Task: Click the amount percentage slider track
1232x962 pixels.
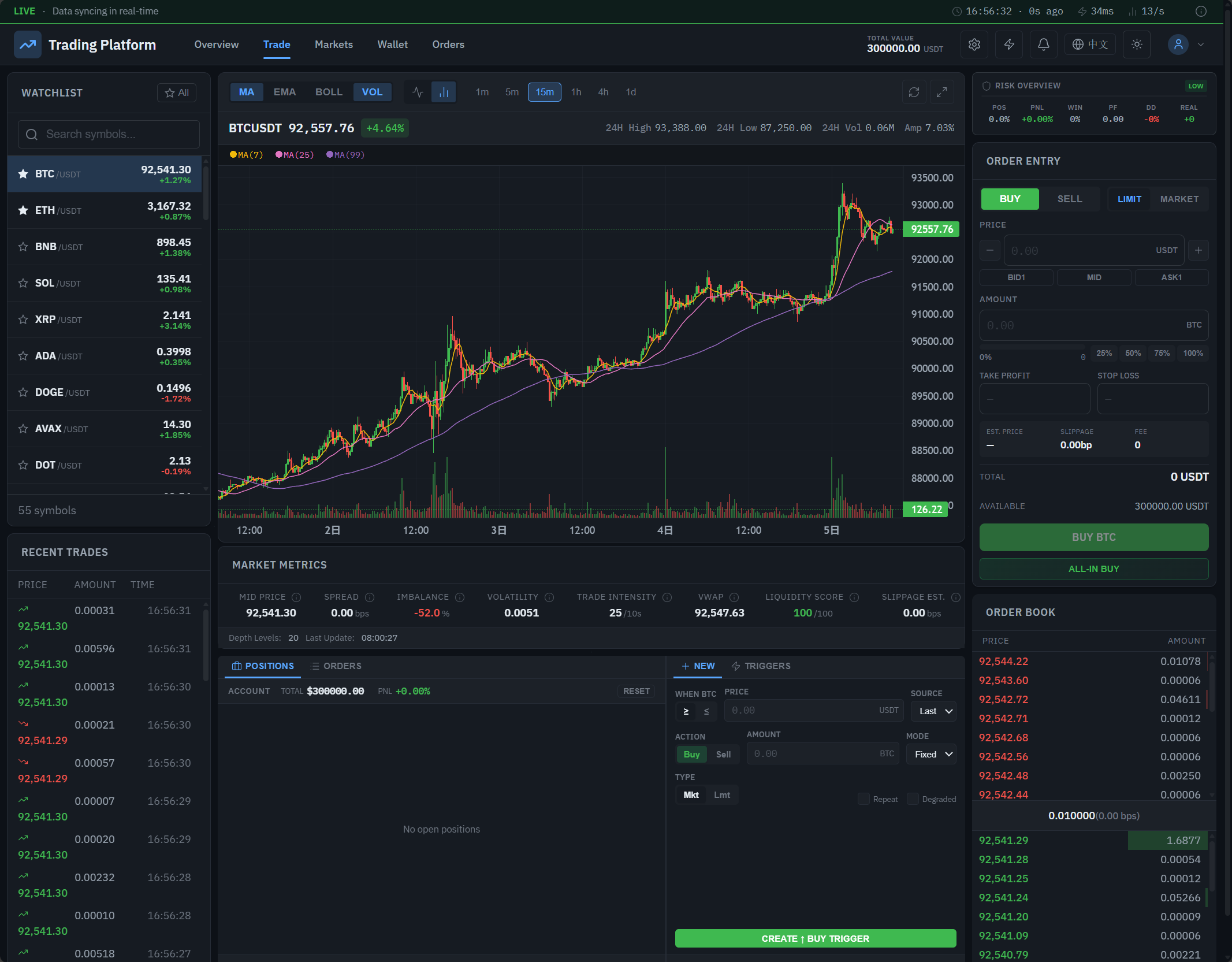Action: [x=1032, y=347]
